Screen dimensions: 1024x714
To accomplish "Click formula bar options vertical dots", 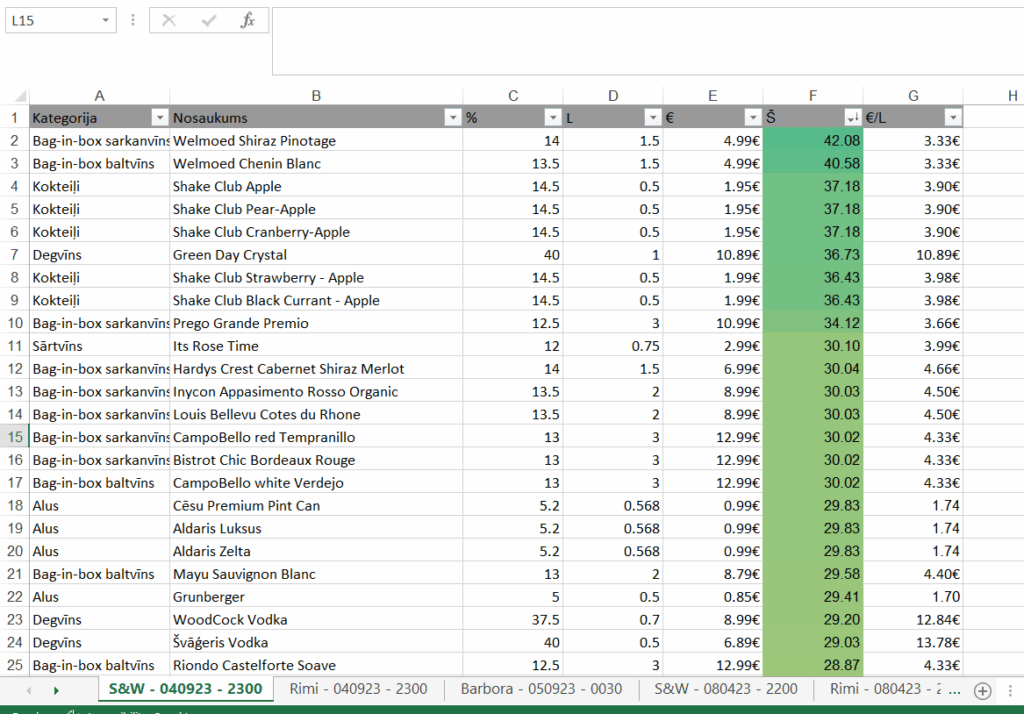I will [x=133, y=20].
